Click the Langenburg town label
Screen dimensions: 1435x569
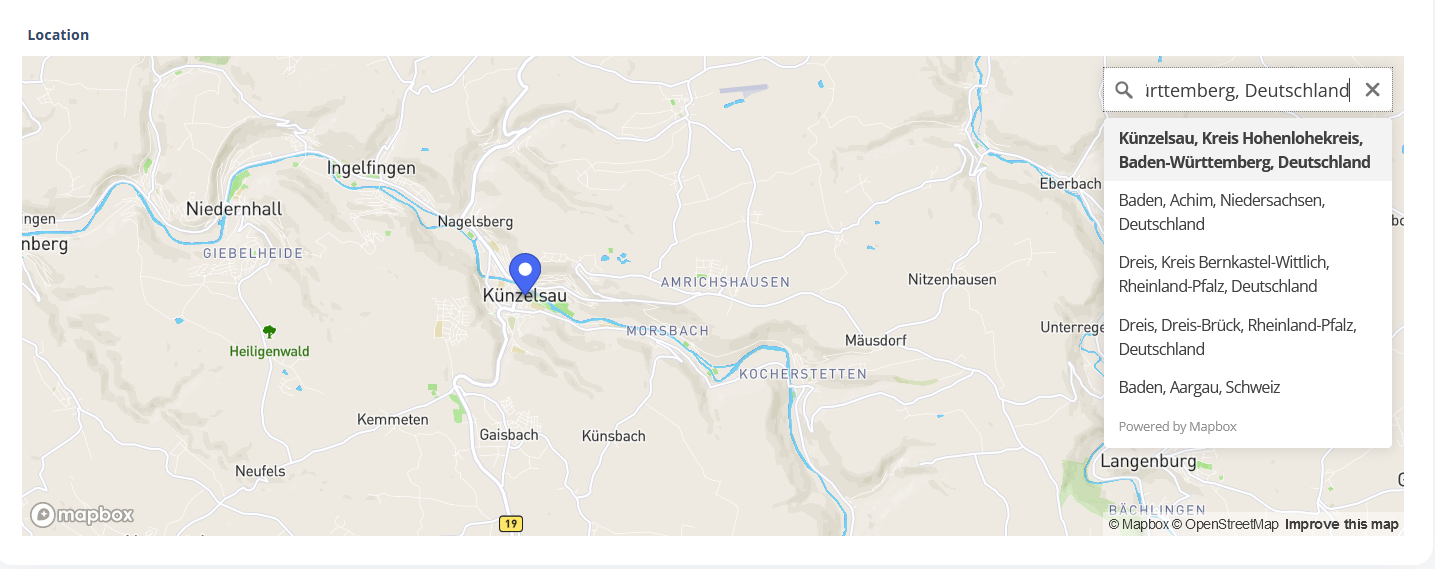[1148, 461]
